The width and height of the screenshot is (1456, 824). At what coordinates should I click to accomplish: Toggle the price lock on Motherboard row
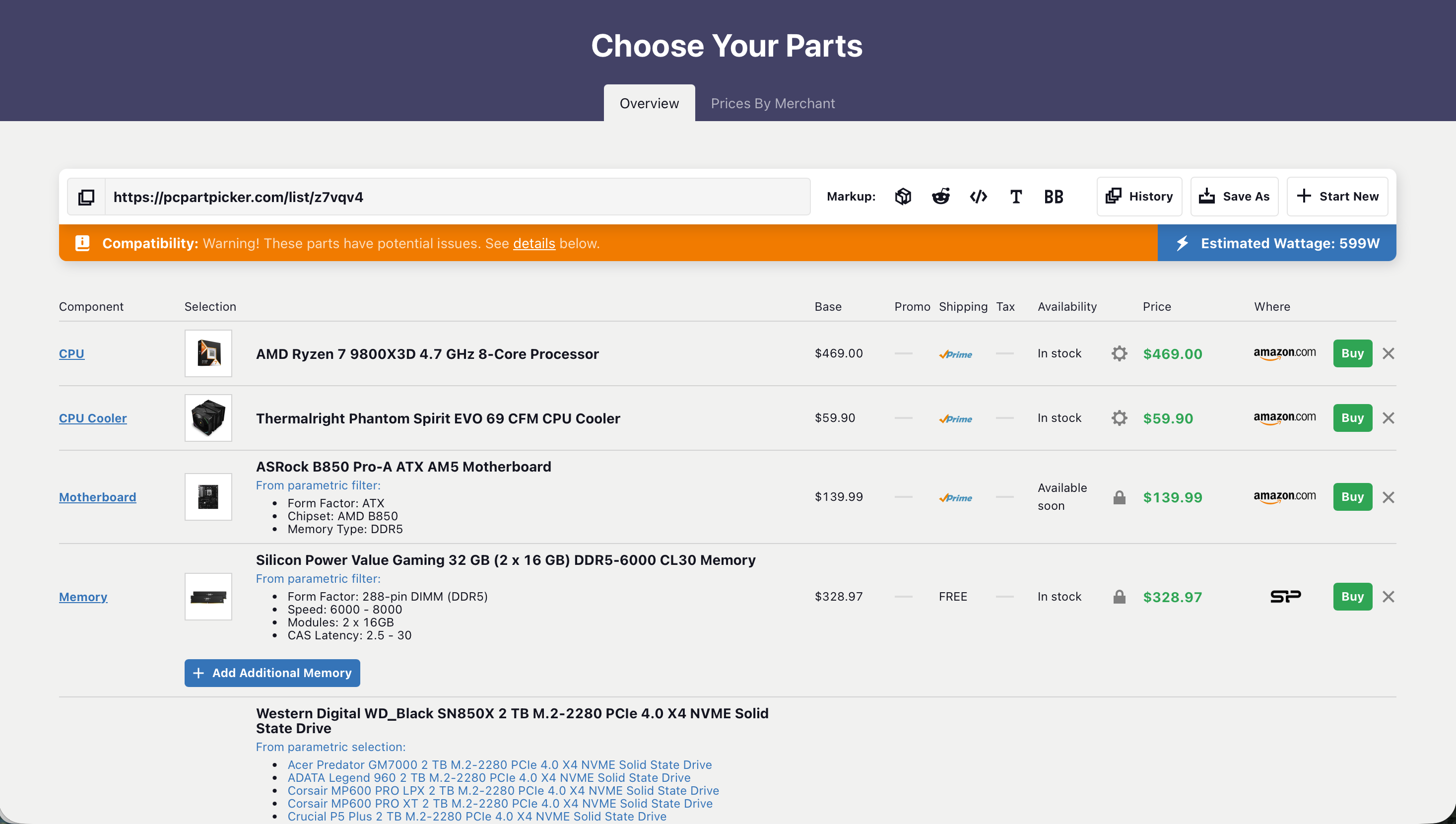coord(1119,497)
